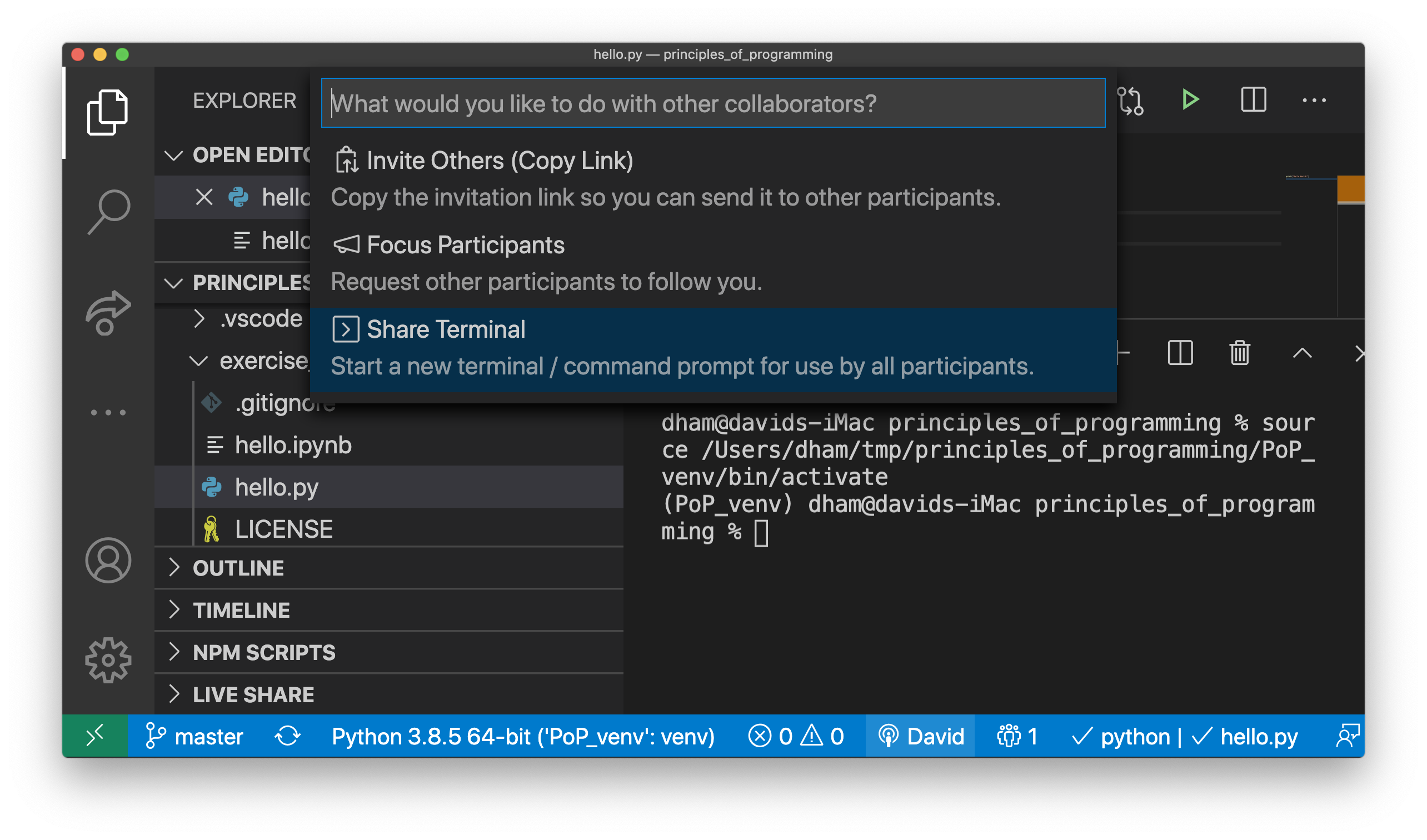
Task: Open Settings via the gear icon
Action: click(109, 659)
